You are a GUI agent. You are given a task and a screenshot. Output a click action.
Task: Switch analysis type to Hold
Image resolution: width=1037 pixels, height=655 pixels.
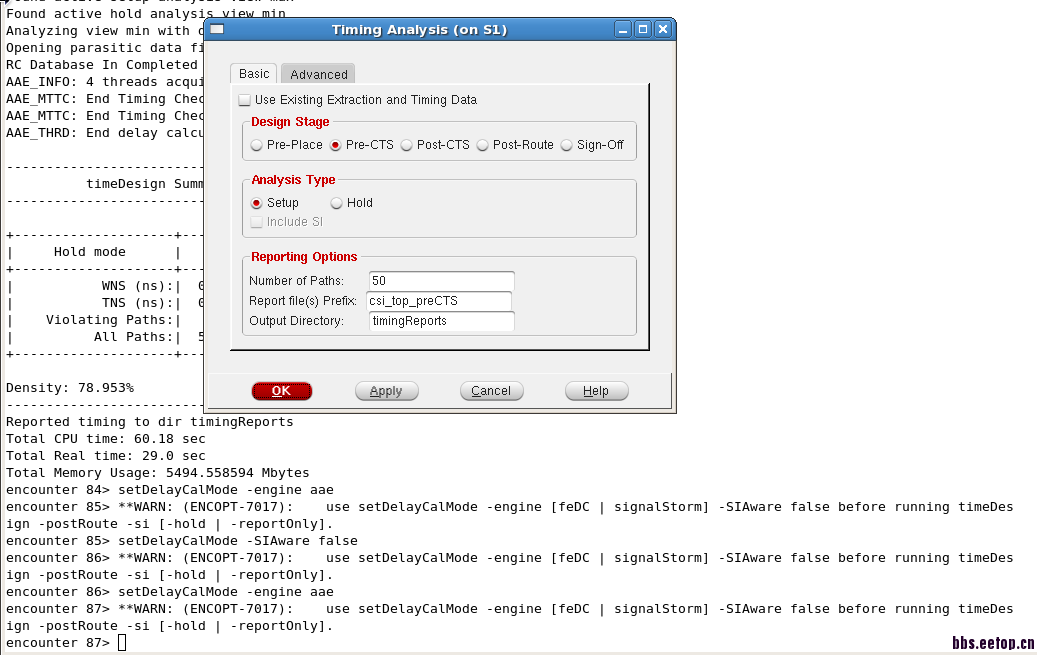click(x=337, y=203)
